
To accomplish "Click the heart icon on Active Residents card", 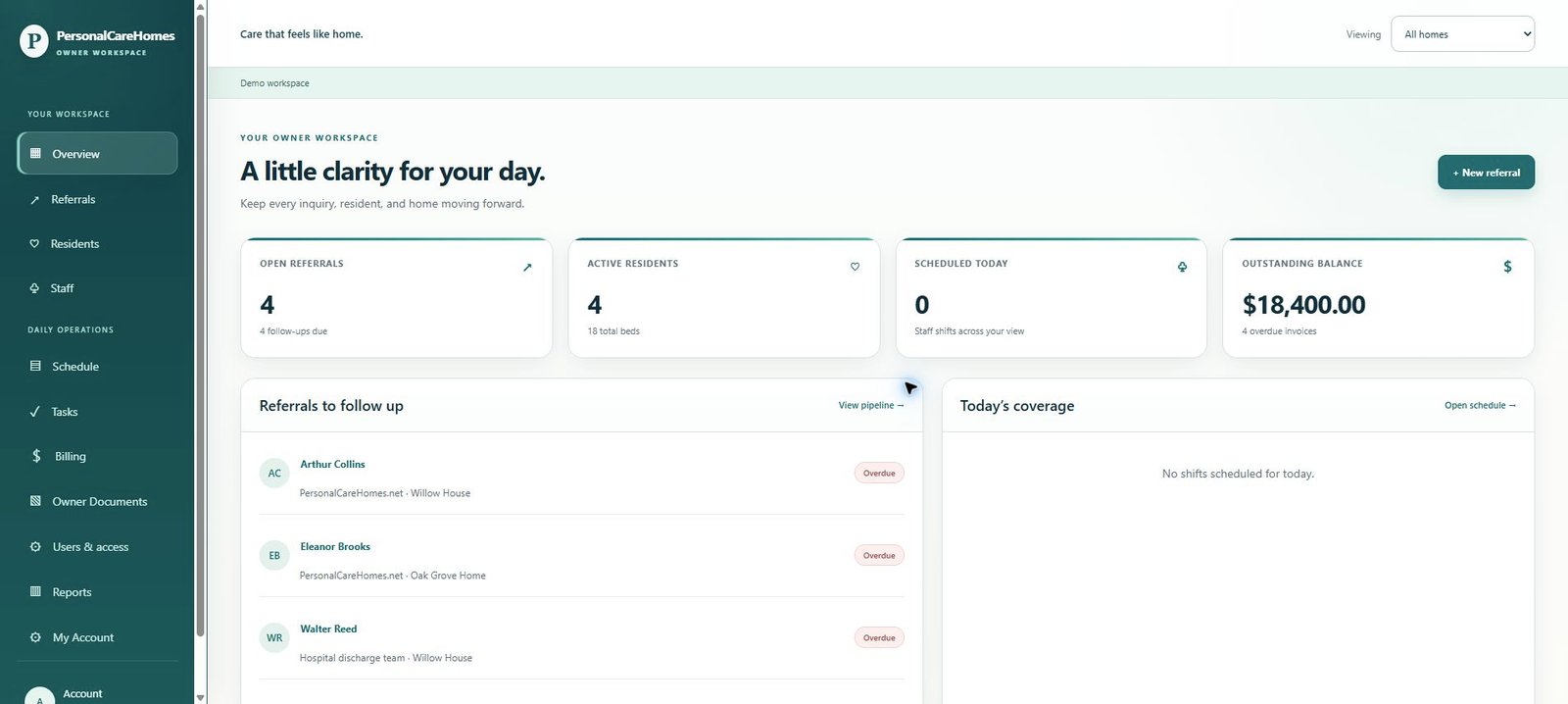I will tap(855, 267).
